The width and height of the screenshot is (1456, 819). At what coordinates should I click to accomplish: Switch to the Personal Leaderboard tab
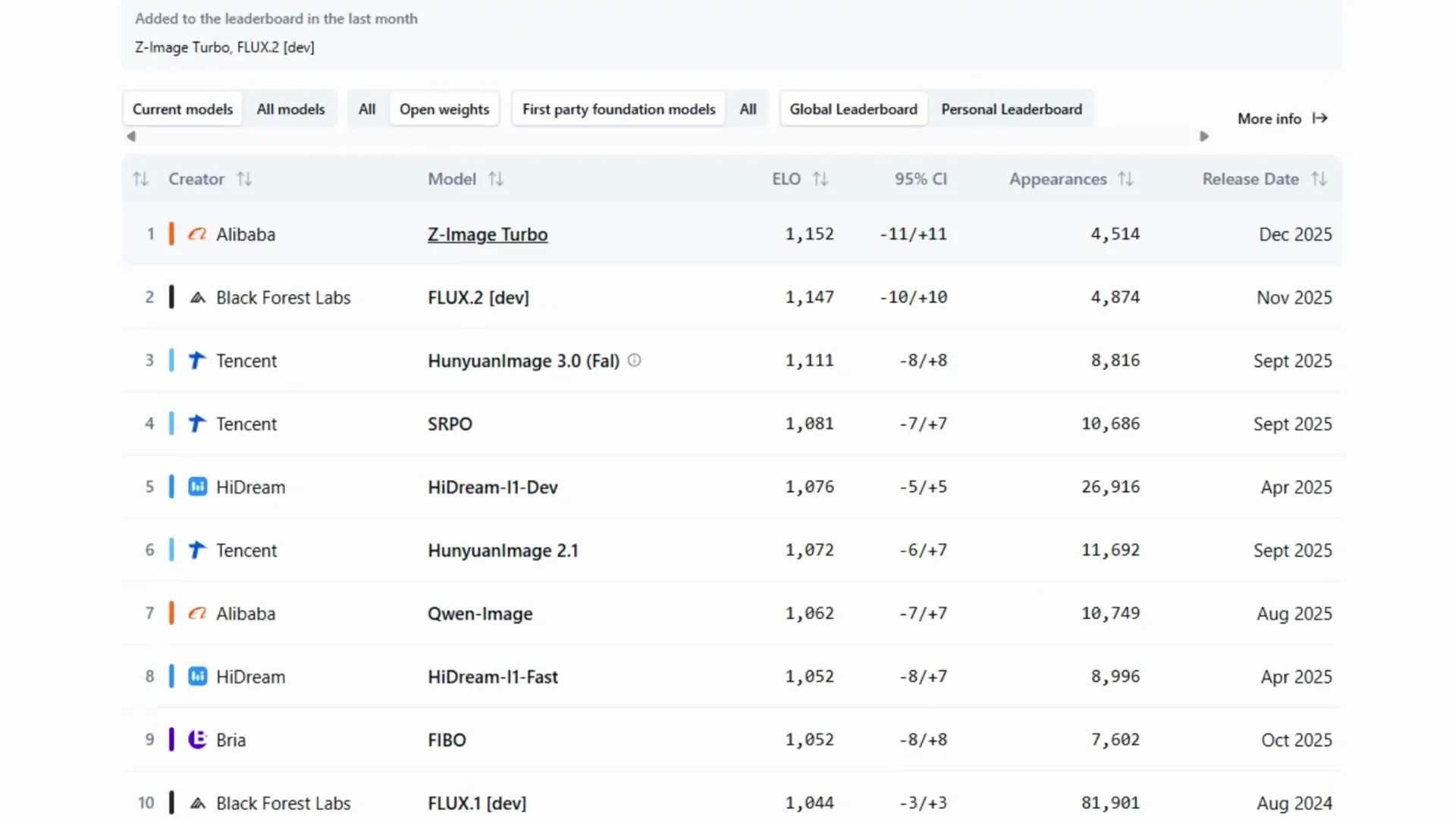point(1012,109)
